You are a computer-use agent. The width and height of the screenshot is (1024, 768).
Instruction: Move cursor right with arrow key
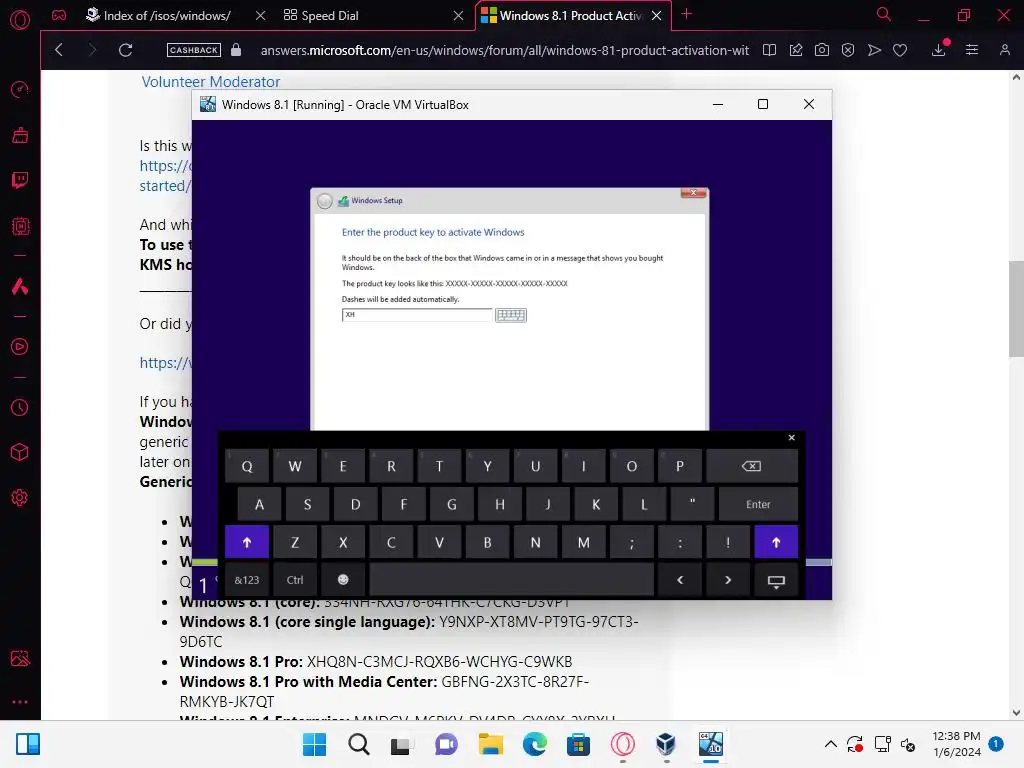728,580
